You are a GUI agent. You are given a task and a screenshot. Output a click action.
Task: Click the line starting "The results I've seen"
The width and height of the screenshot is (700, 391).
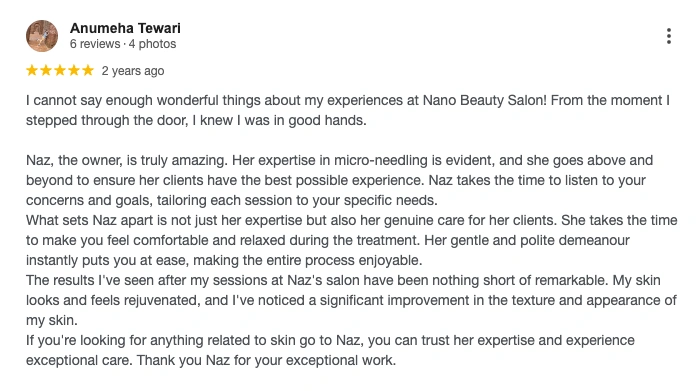click(343, 280)
